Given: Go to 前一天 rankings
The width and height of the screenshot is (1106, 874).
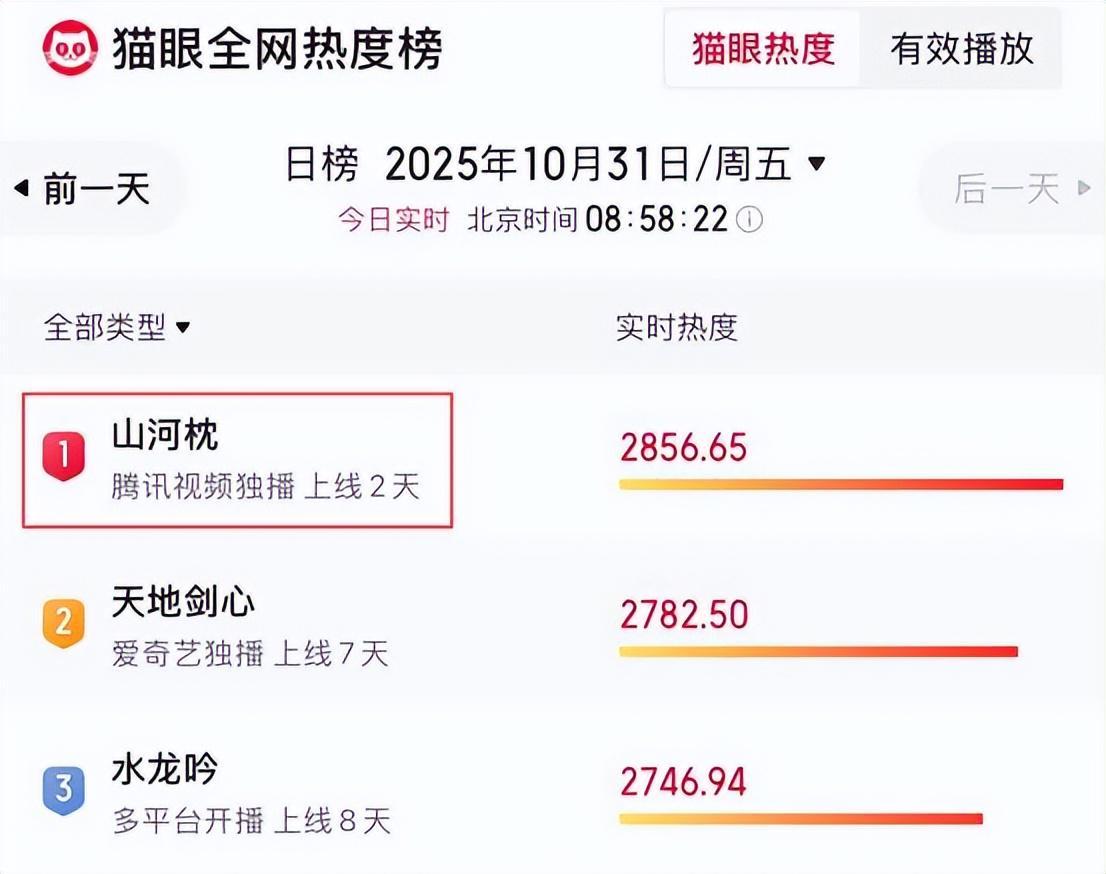Looking at the screenshot, I should pyautogui.click(x=95, y=188).
